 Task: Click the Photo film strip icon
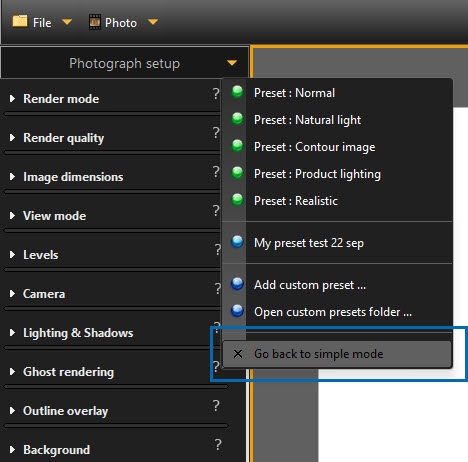point(95,22)
